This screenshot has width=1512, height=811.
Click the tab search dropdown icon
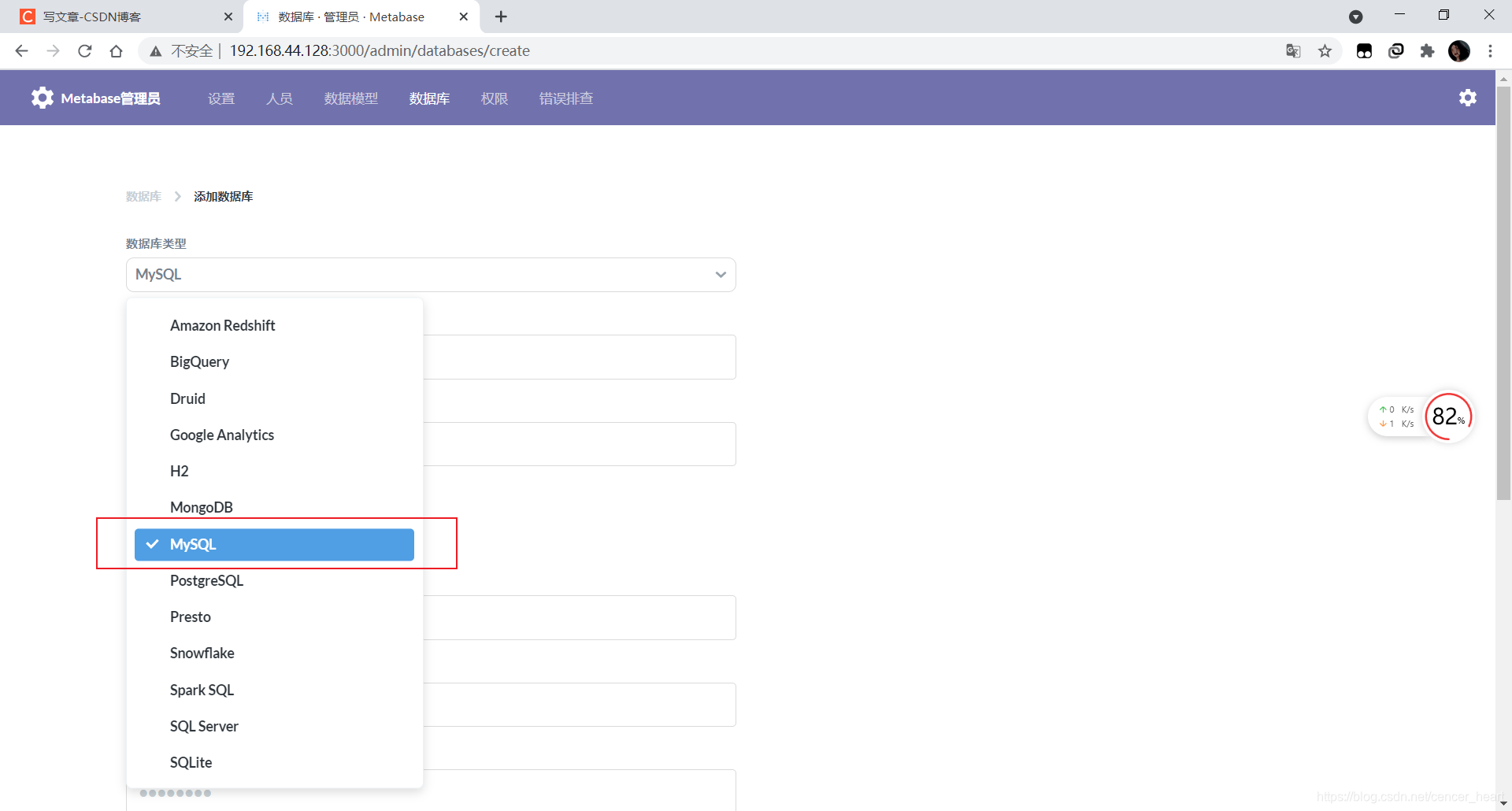(1356, 17)
